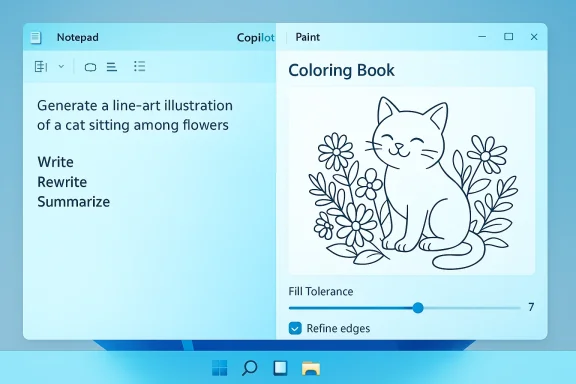Viewport: 576px width, 384px height.
Task: Choose the Rewrite option
Action: tap(62, 182)
